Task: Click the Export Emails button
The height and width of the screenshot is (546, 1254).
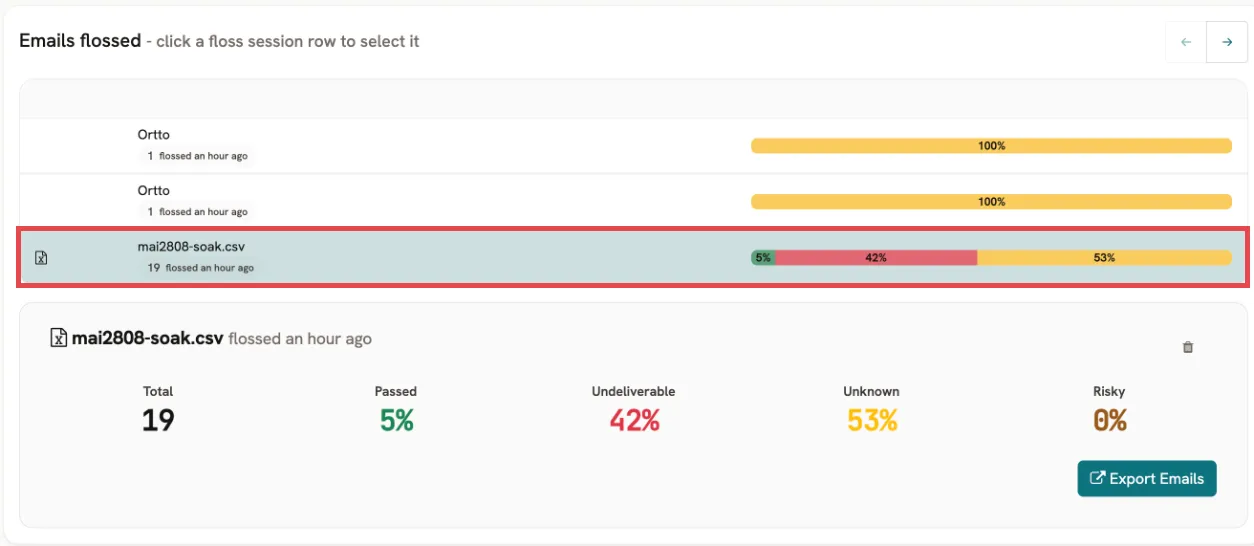Action: (1146, 478)
